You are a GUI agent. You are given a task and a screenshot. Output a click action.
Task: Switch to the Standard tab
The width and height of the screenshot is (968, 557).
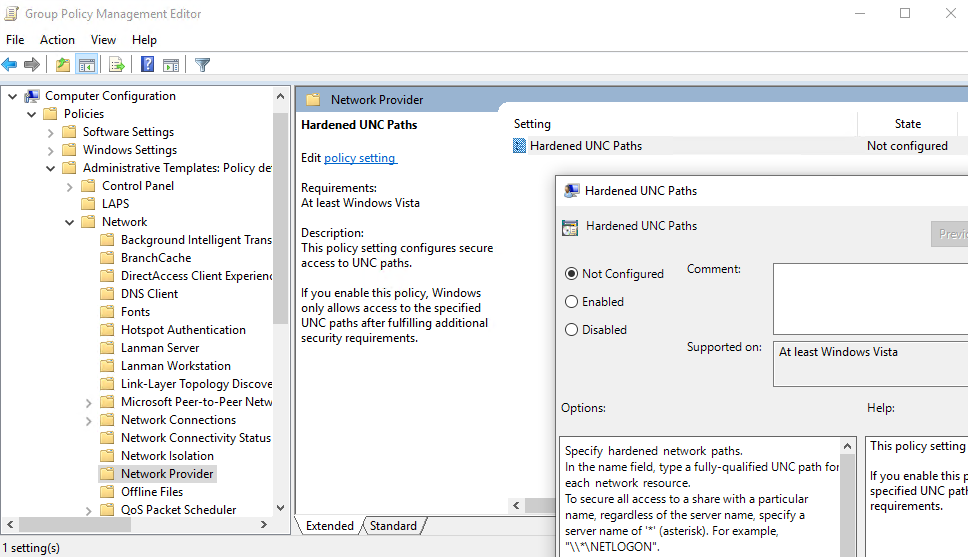point(393,526)
